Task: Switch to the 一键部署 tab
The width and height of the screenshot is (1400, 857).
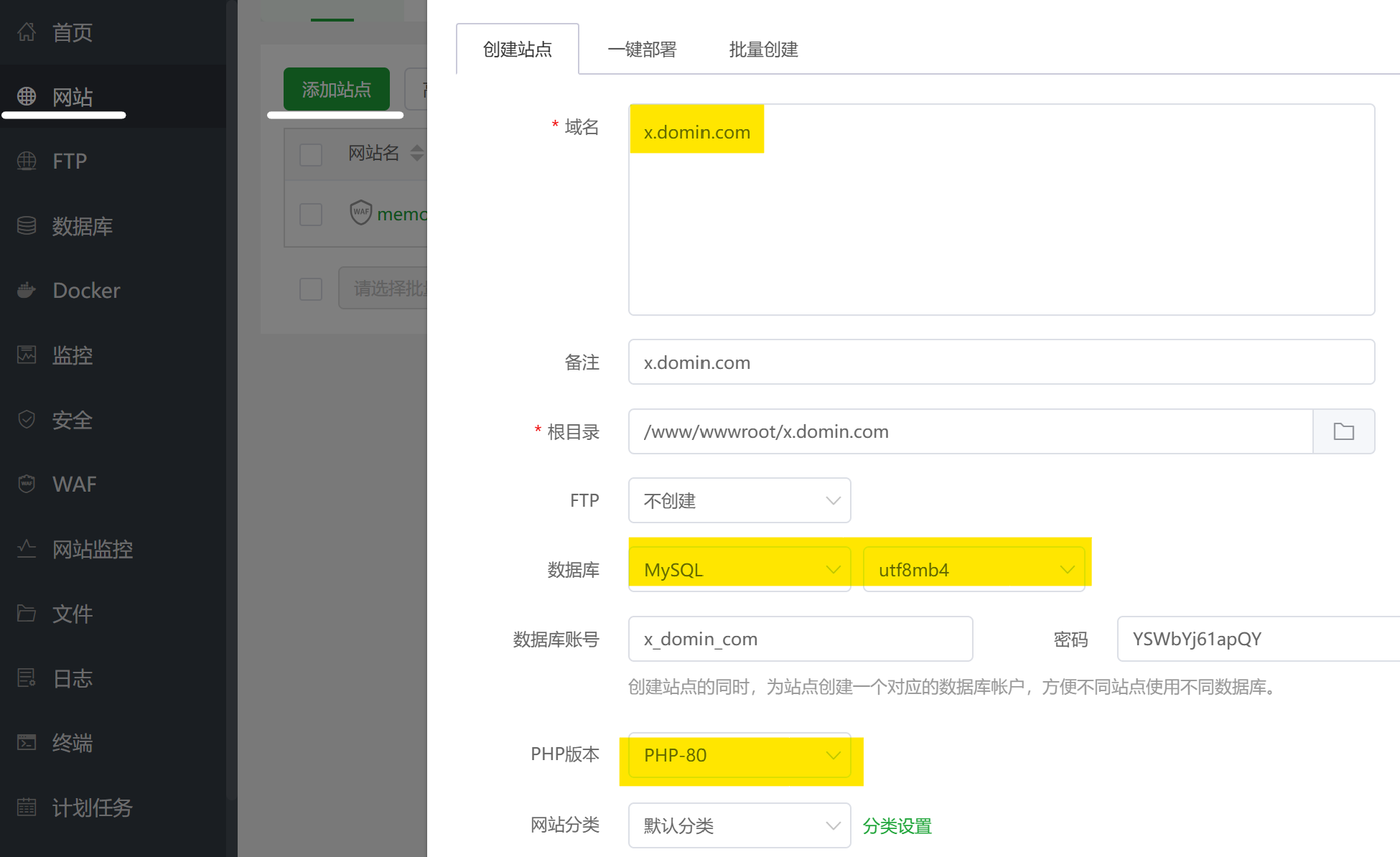Action: (x=642, y=49)
